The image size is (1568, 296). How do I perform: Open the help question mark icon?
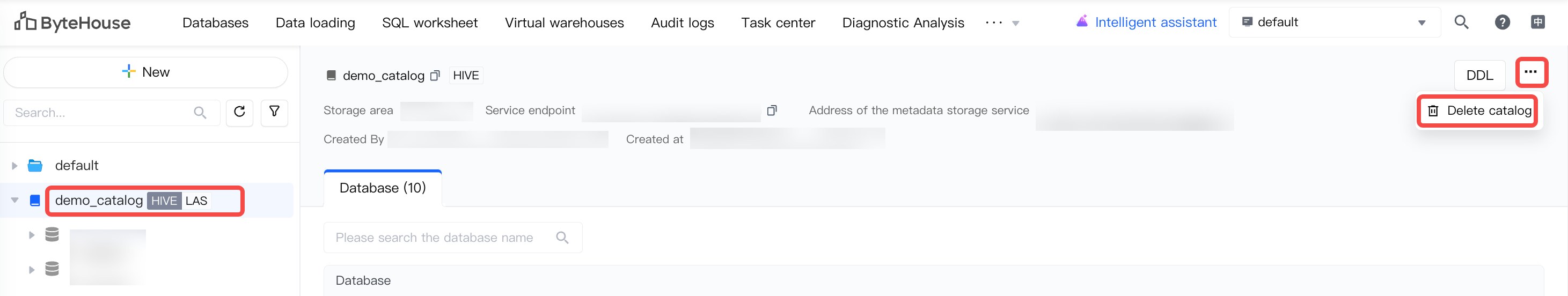(x=1501, y=23)
